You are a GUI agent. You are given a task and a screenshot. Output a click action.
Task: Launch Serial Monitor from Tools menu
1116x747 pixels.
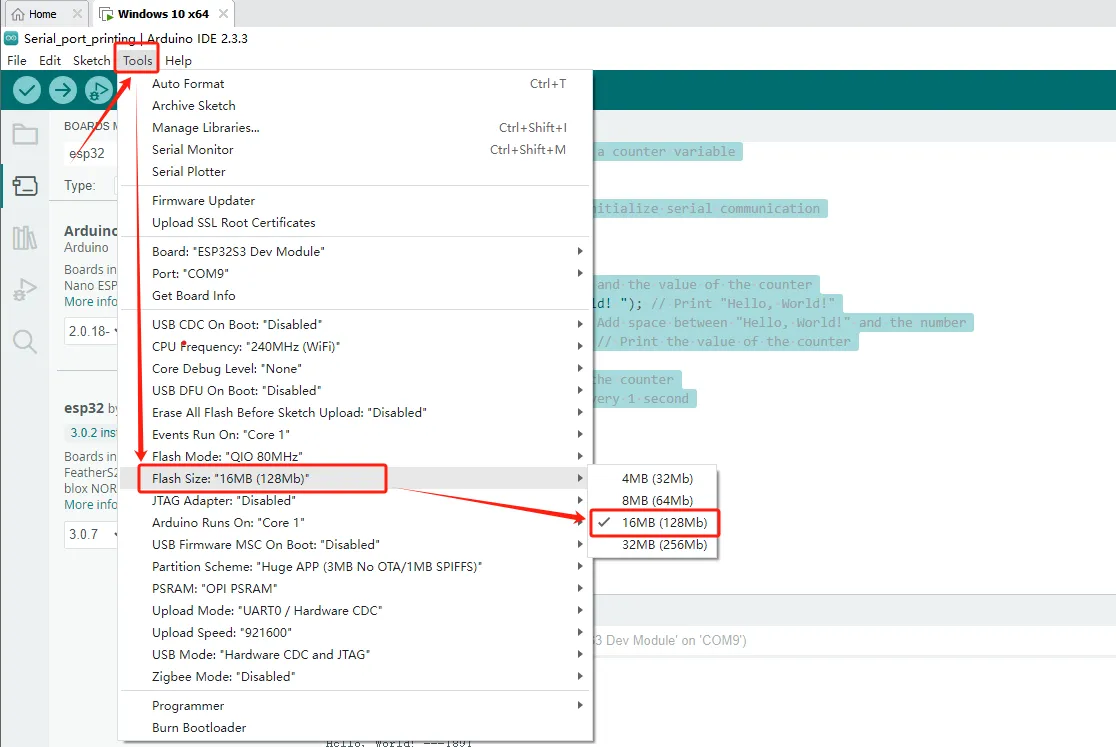pos(355,149)
